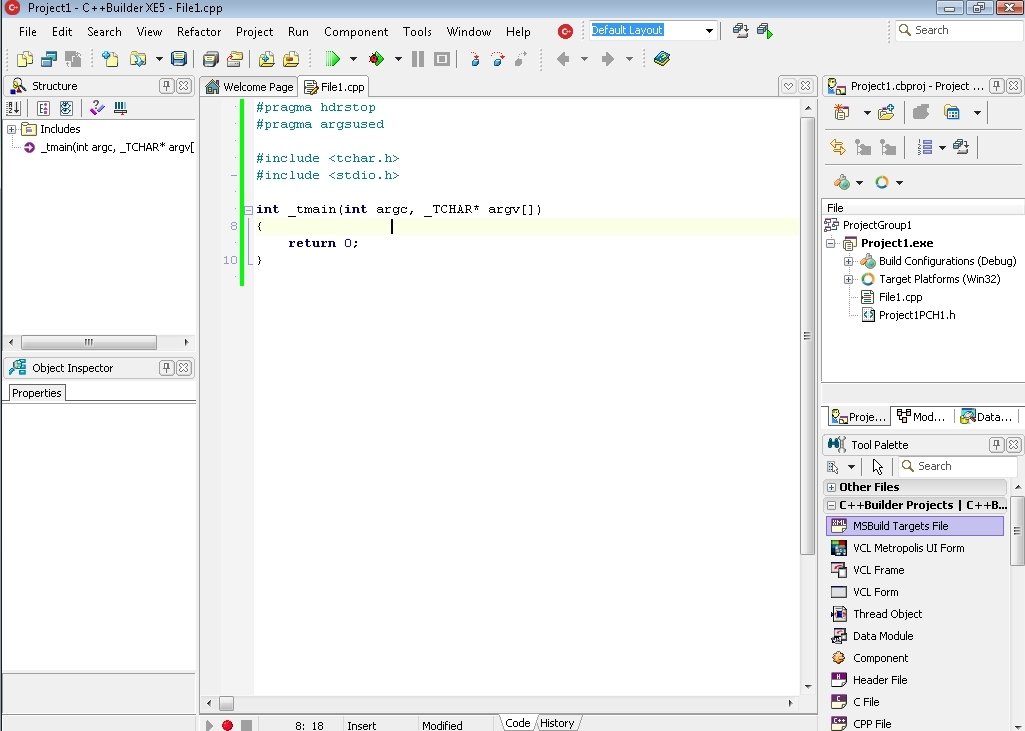Select Project1PCH1.h in Project Manager
The image size is (1025, 731).
click(916, 315)
